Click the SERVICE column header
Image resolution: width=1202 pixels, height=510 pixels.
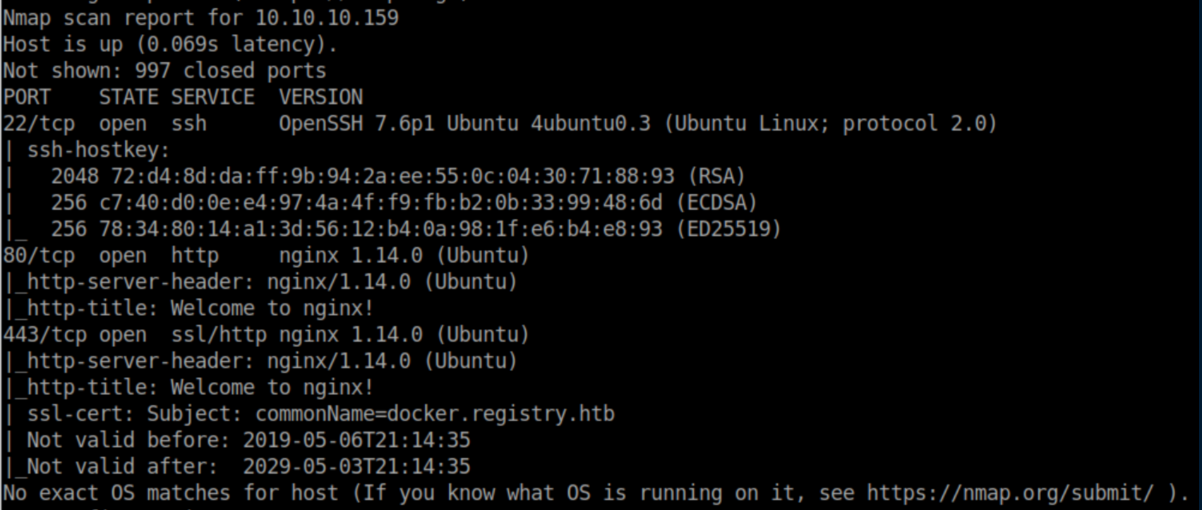pyautogui.click(x=212, y=98)
